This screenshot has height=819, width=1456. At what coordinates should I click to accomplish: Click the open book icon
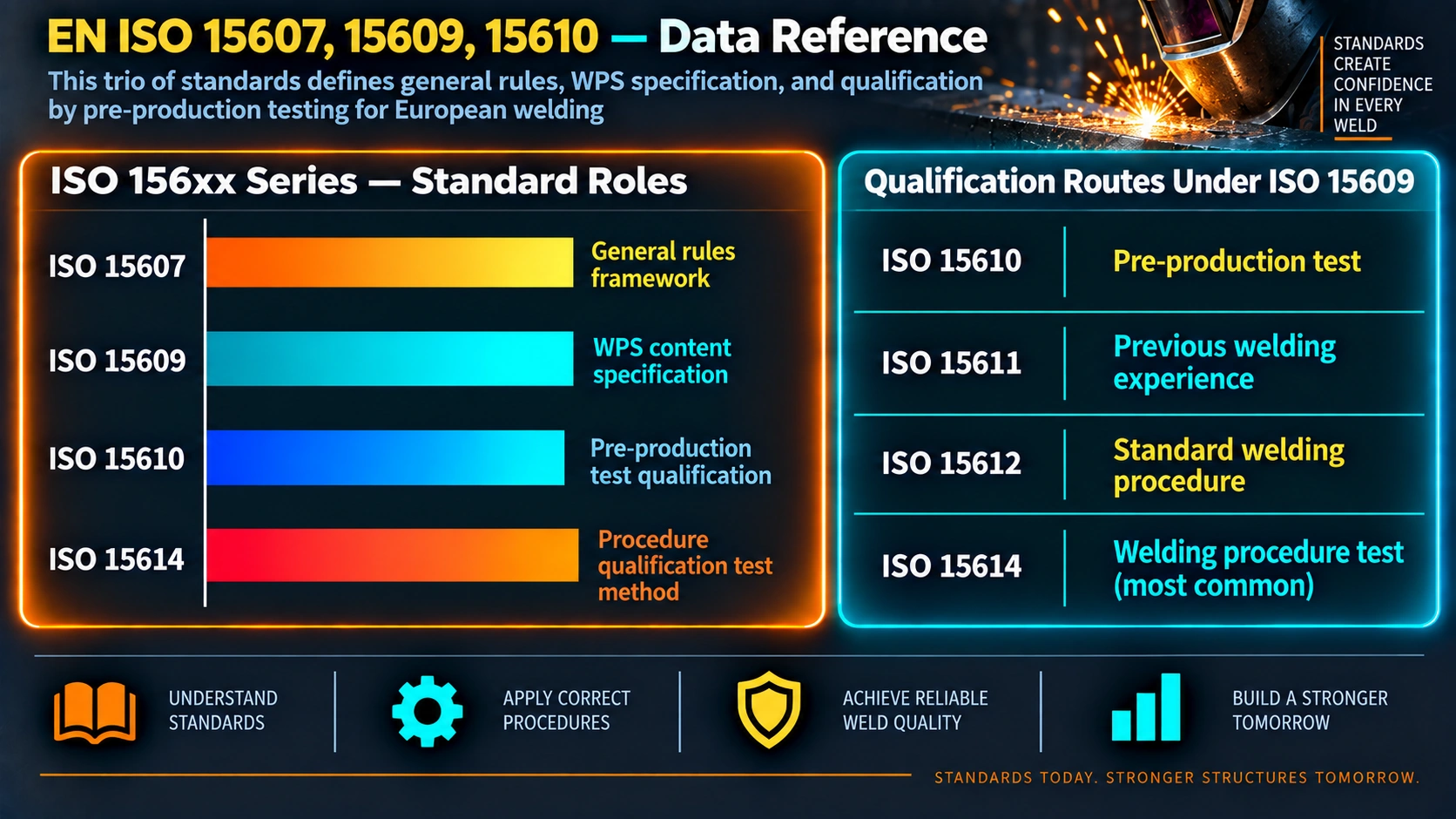pyautogui.click(x=95, y=713)
